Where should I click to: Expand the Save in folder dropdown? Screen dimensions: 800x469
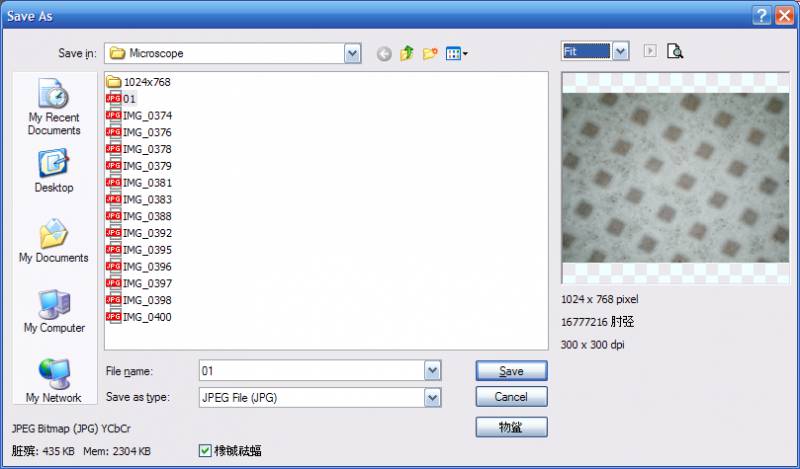352,53
